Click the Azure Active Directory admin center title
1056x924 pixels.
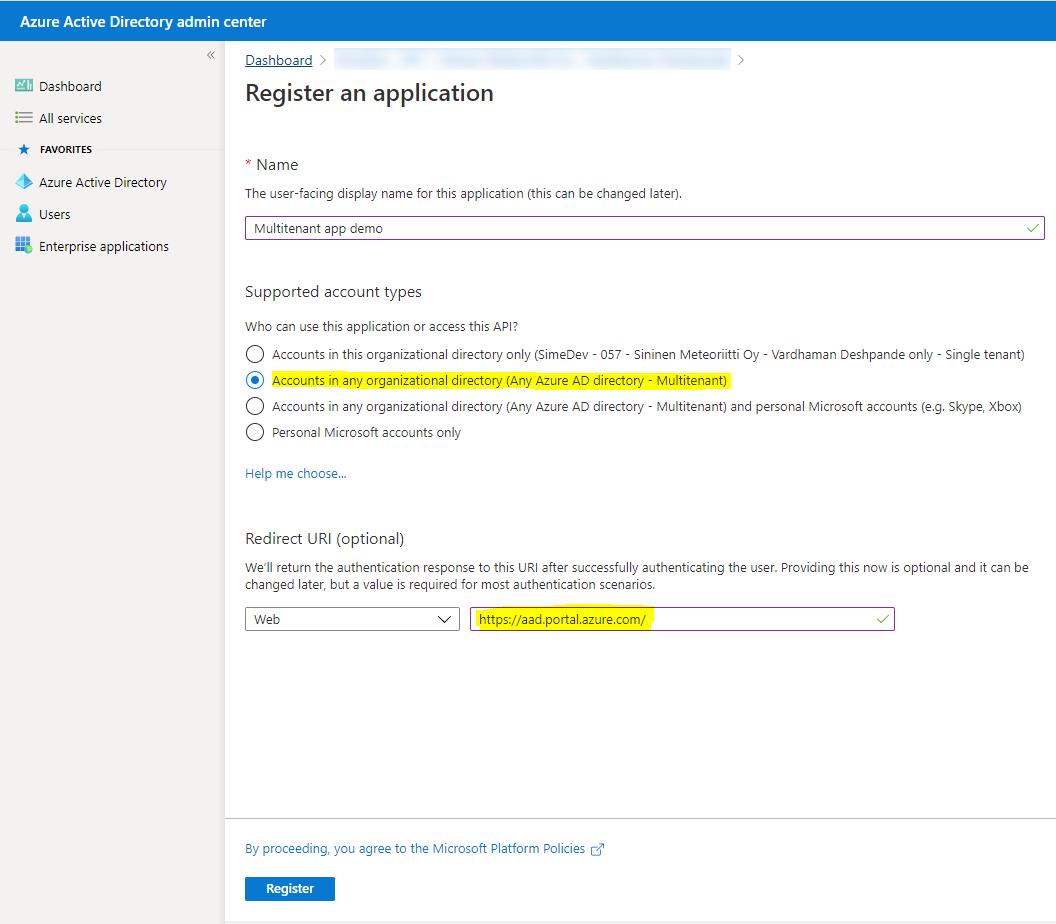[x=143, y=22]
